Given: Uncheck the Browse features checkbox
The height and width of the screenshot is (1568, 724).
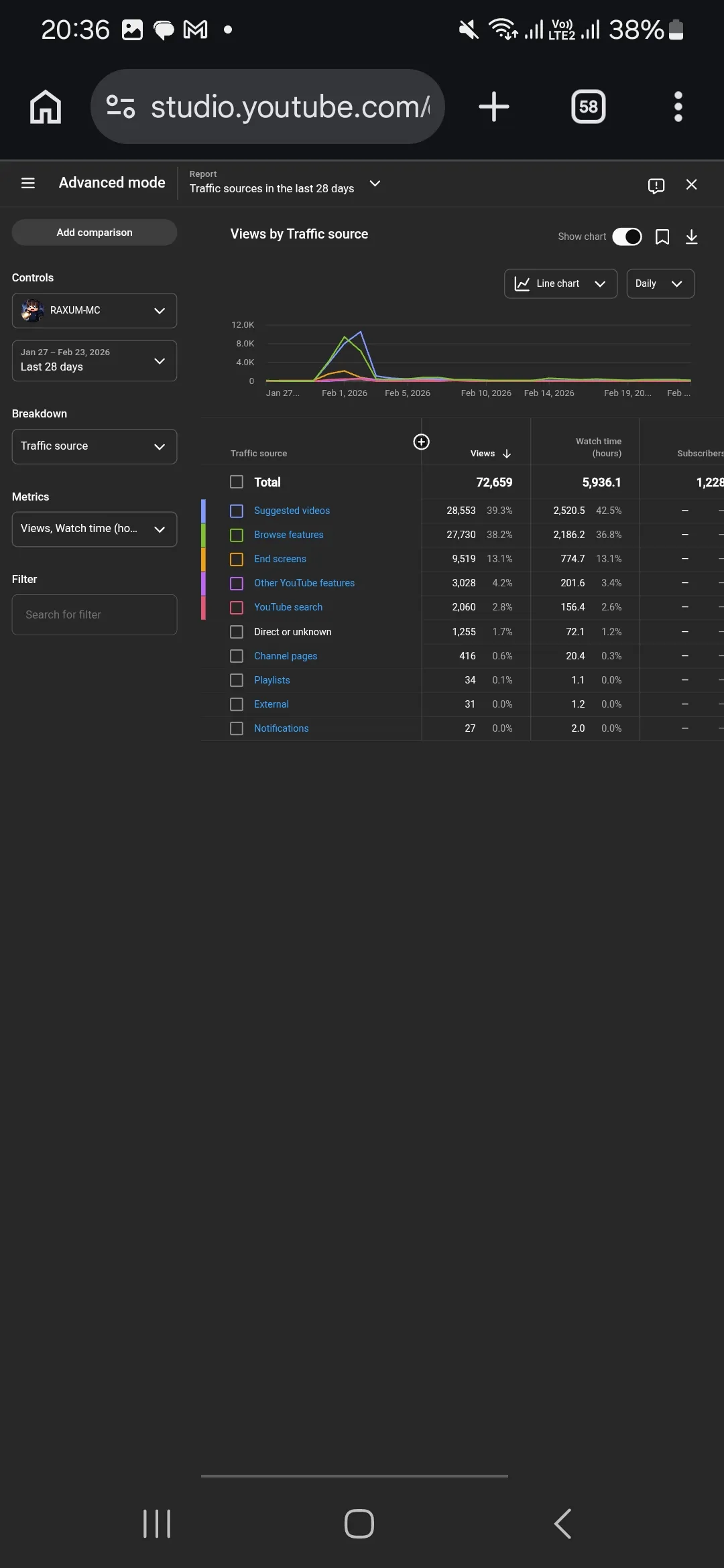Looking at the screenshot, I should pos(237,535).
